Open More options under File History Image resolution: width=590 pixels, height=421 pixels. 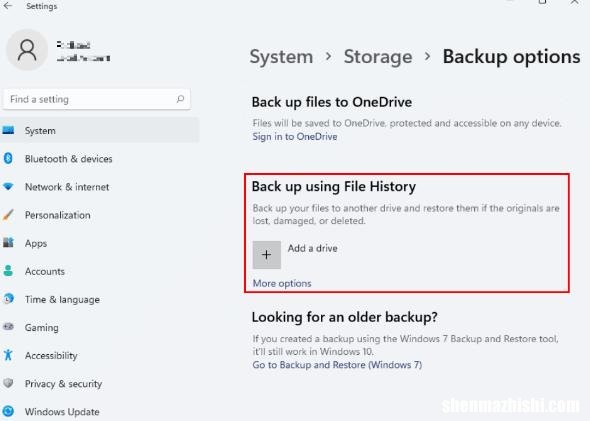click(282, 283)
